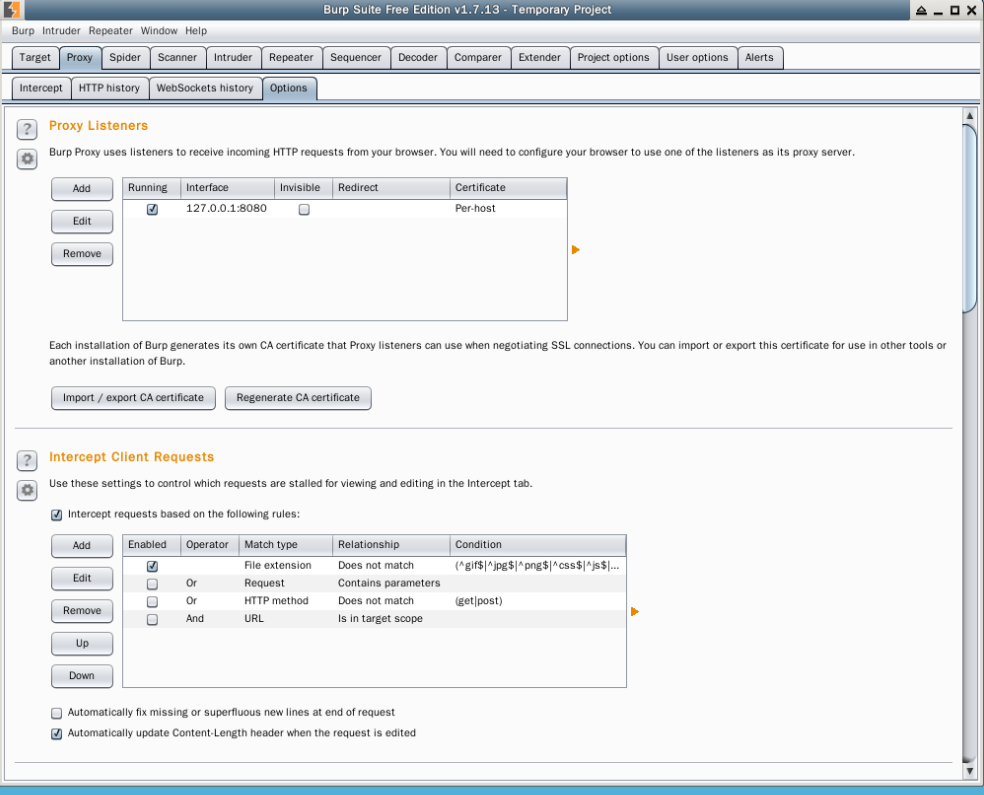Image resolution: width=984 pixels, height=795 pixels.
Task: Toggle Invisible checkbox for 127.0.0.1:8080 listener
Action: (304, 209)
